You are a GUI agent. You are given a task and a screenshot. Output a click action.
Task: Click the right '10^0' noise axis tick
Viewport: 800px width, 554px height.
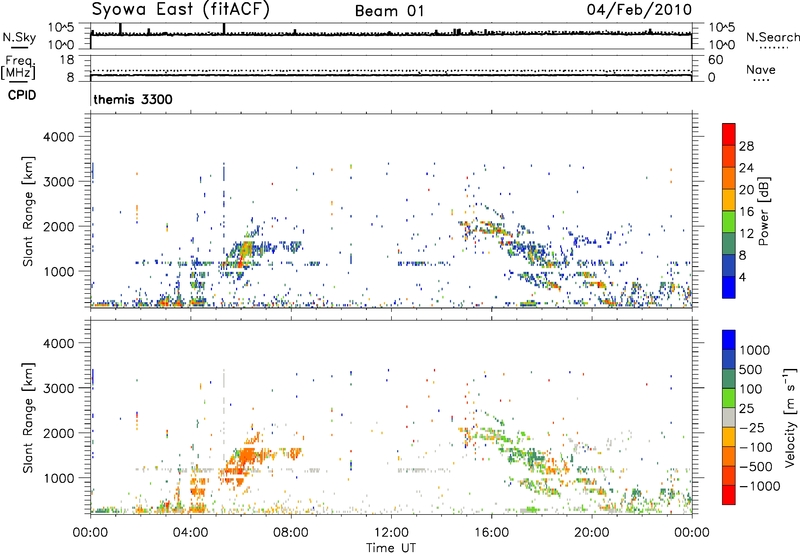722,45
